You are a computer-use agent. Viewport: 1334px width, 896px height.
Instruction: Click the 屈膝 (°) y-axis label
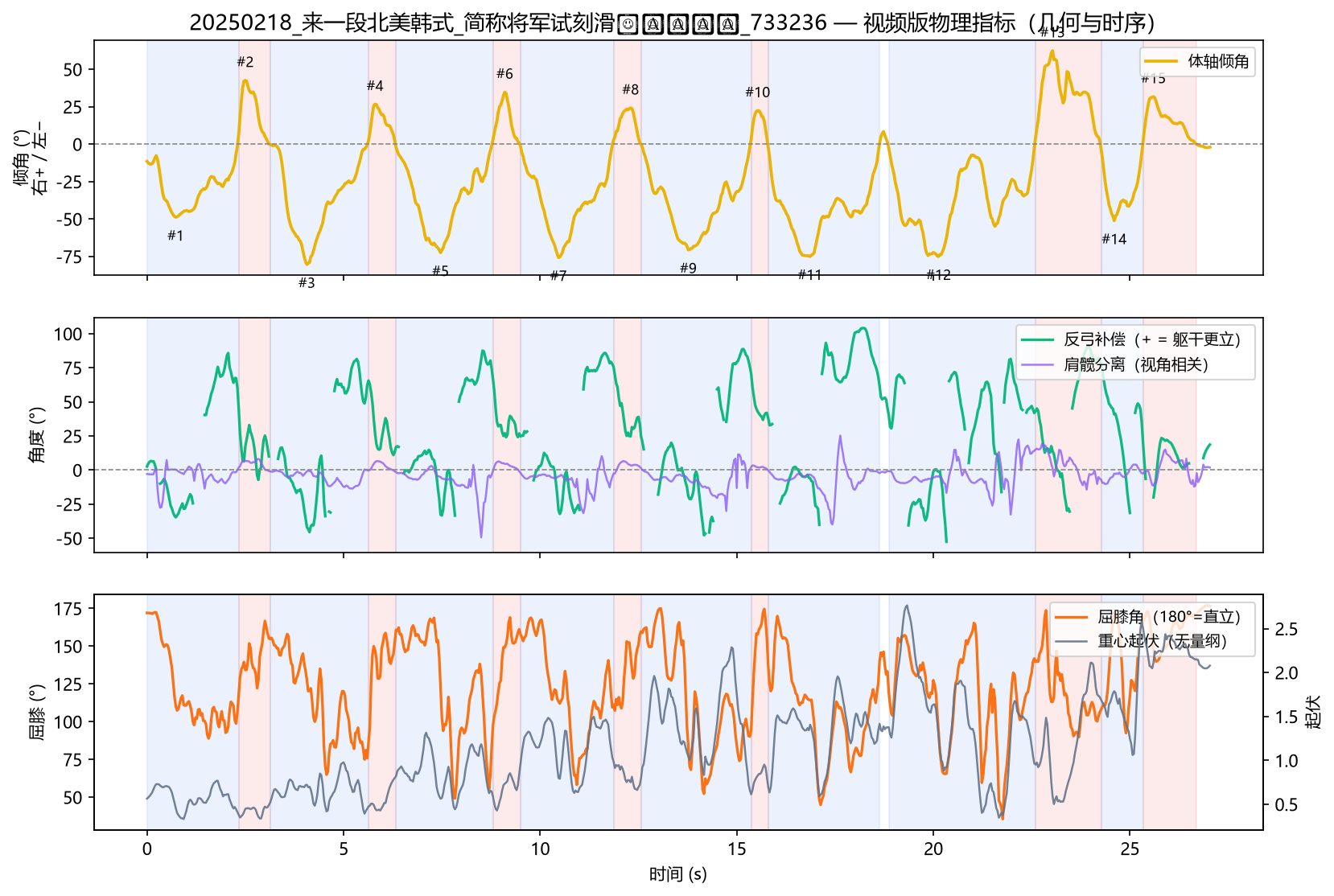[37, 713]
